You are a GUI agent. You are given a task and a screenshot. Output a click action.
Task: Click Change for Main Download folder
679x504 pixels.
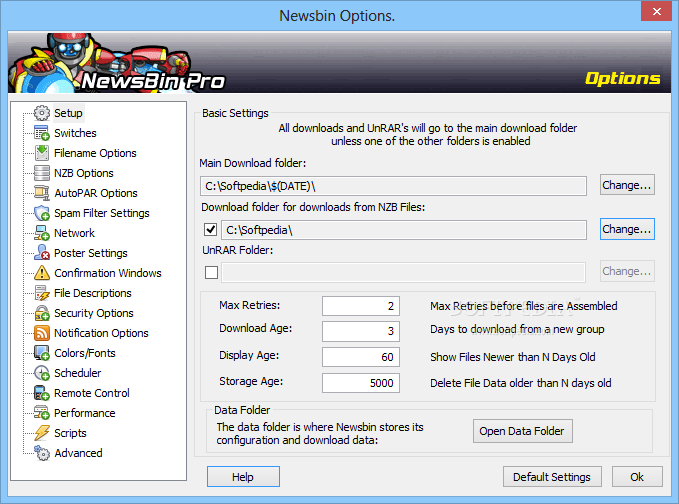click(x=627, y=185)
